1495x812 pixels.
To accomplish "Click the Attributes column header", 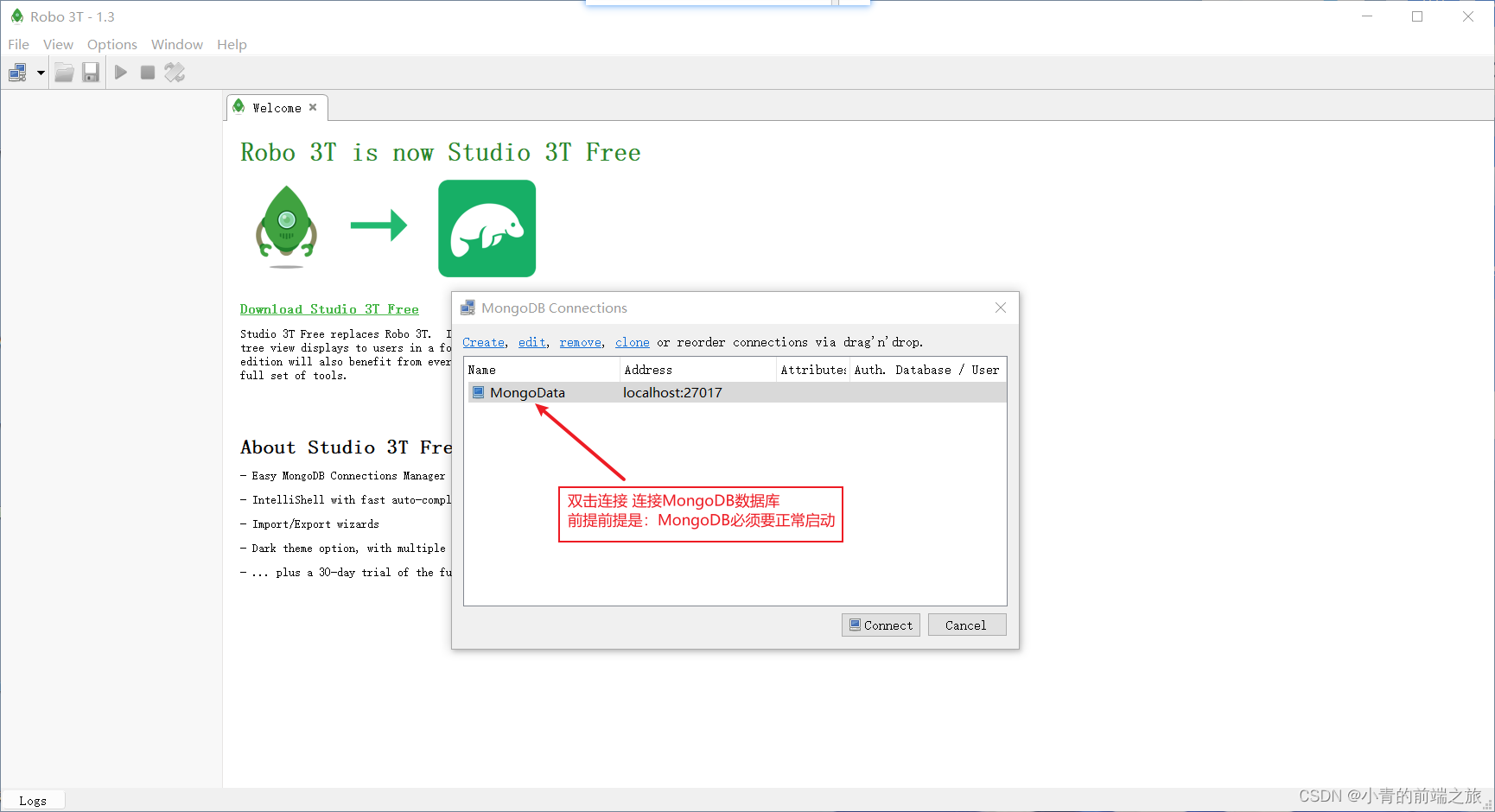I will [x=813, y=370].
